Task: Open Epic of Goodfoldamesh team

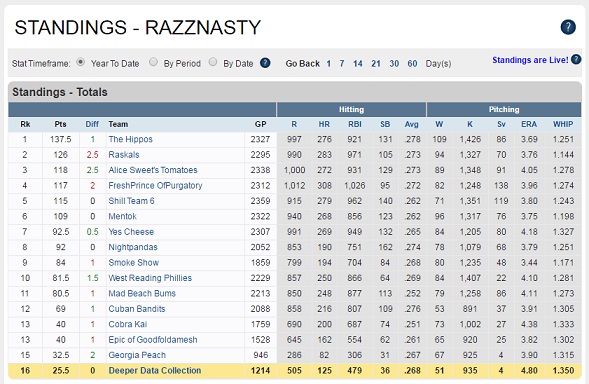Action: (x=153, y=340)
